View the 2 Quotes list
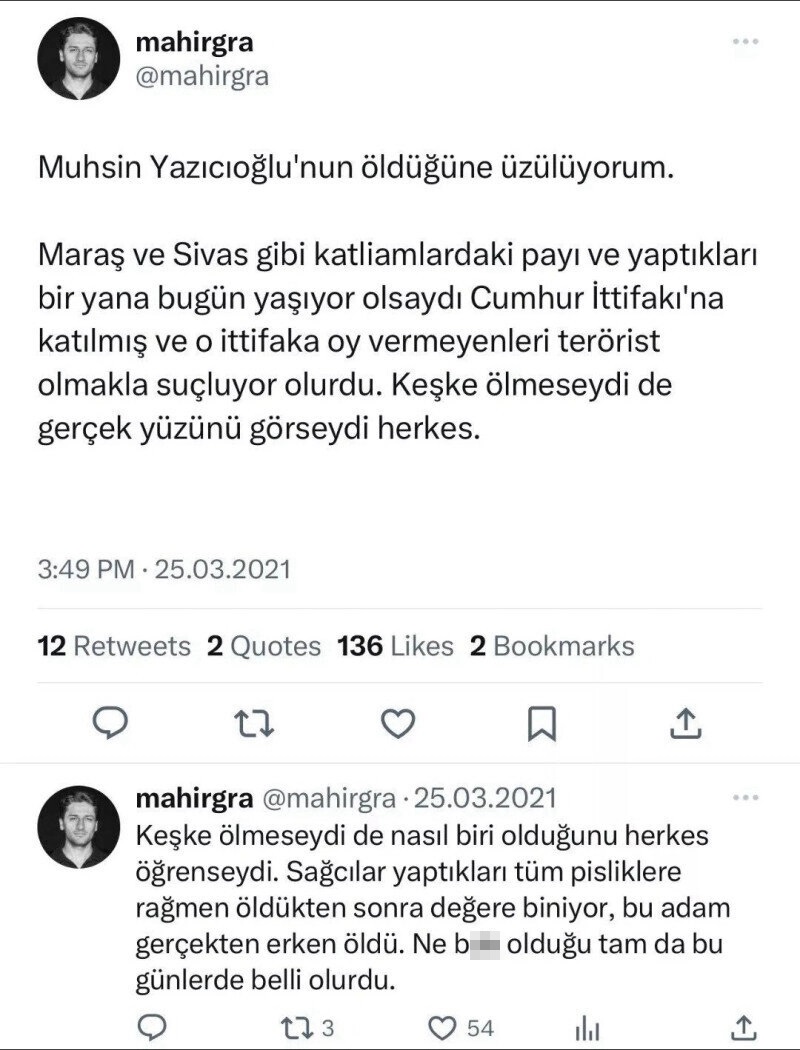800x1050 pixels. [264, 646]
